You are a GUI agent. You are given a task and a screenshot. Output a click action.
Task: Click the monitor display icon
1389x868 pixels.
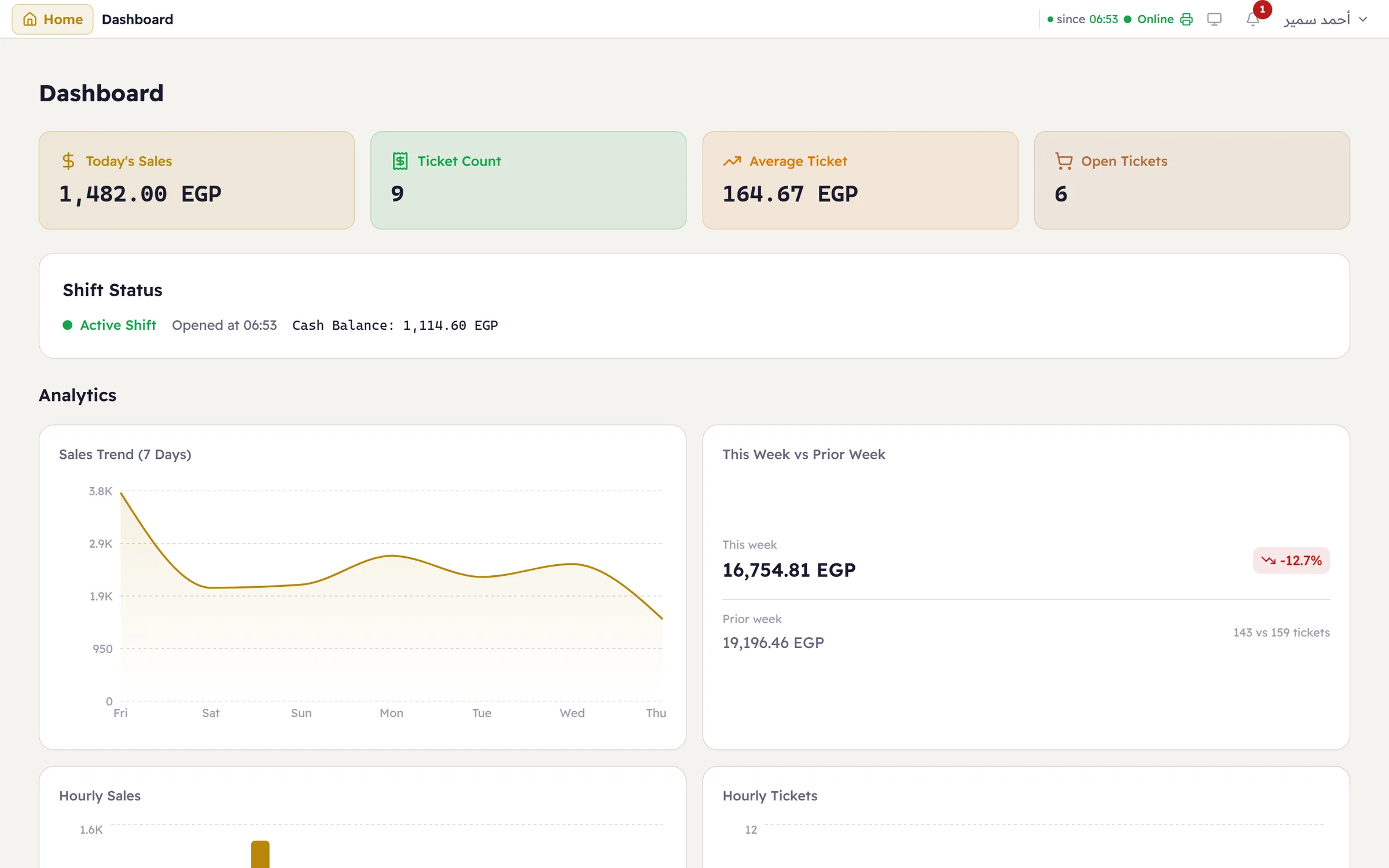pos(1214,19)
